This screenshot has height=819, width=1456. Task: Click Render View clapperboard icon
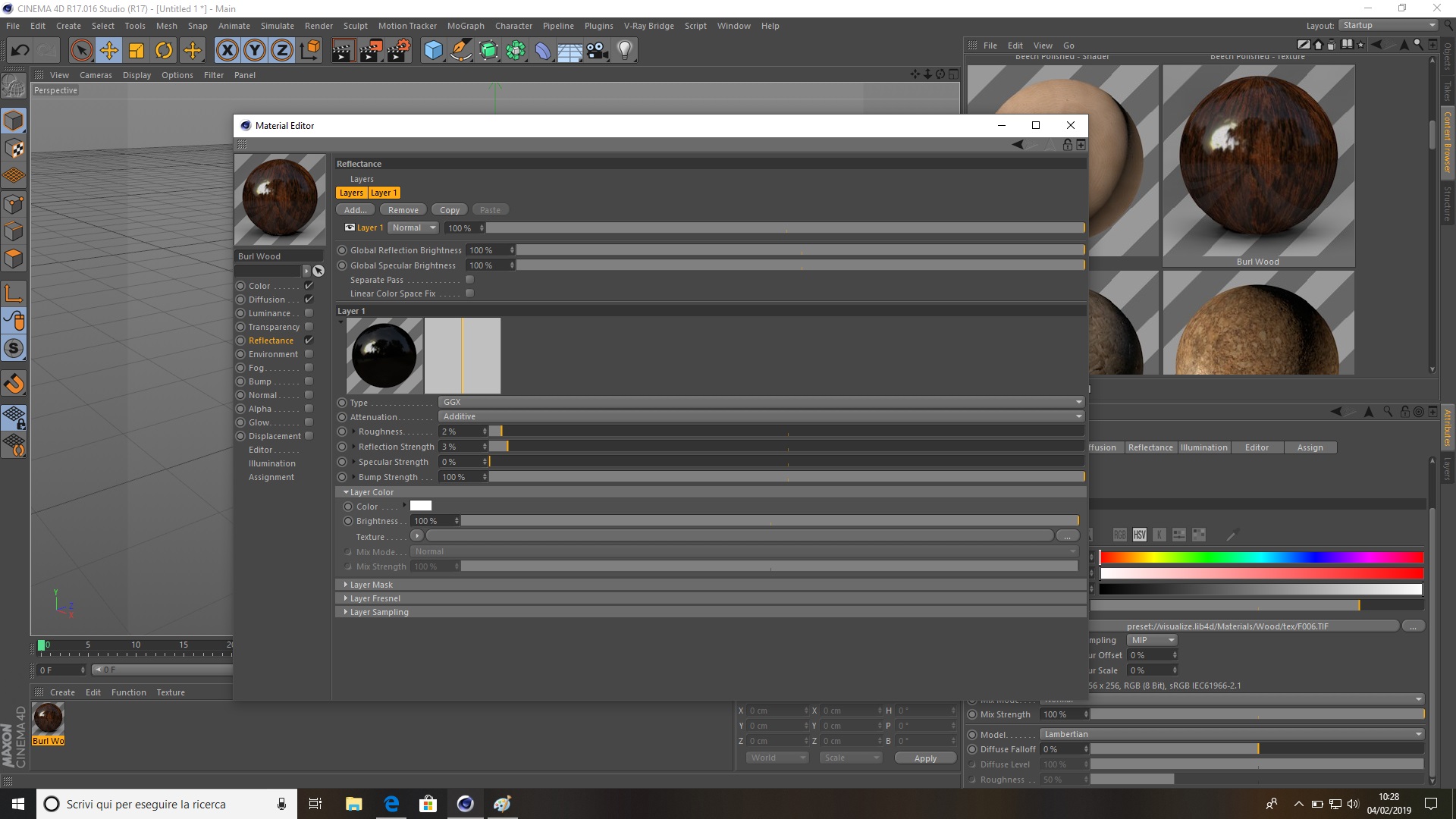pos(343,51)
